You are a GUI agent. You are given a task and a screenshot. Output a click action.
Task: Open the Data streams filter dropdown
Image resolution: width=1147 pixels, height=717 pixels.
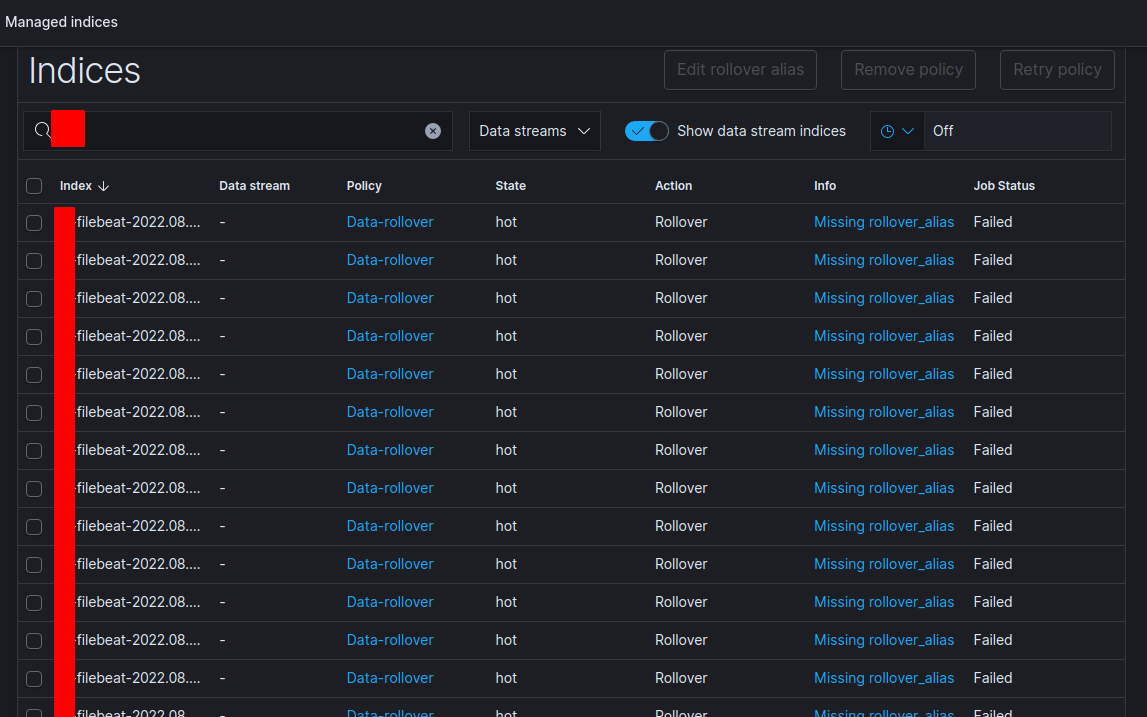tap(535, 131)
